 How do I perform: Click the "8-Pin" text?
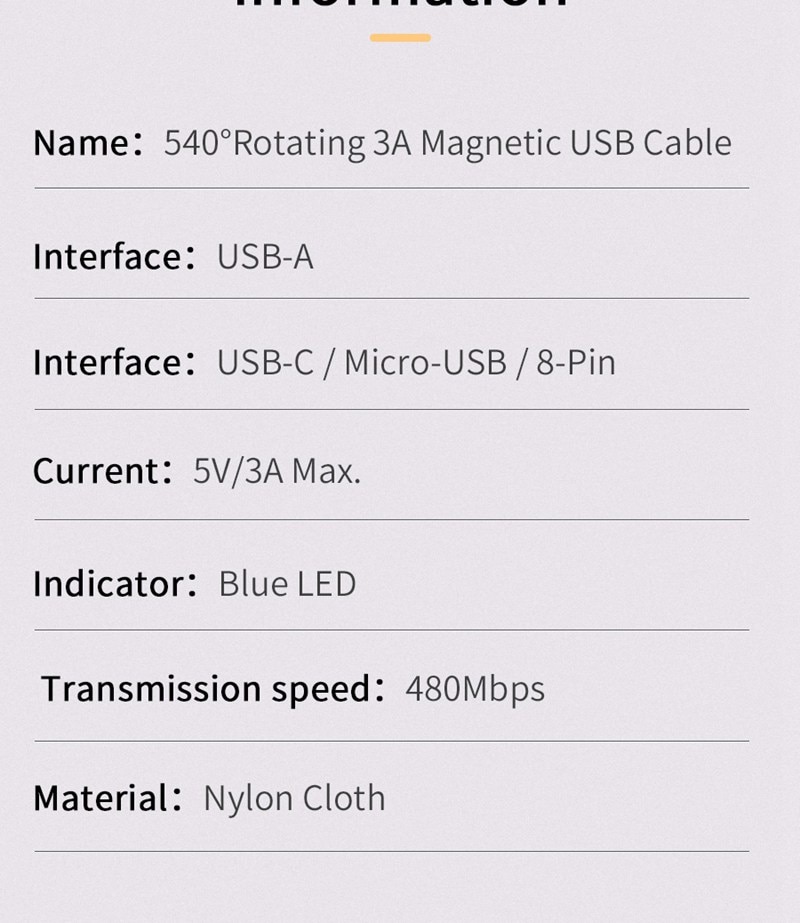pyautogui.click(x=576, y=362)
